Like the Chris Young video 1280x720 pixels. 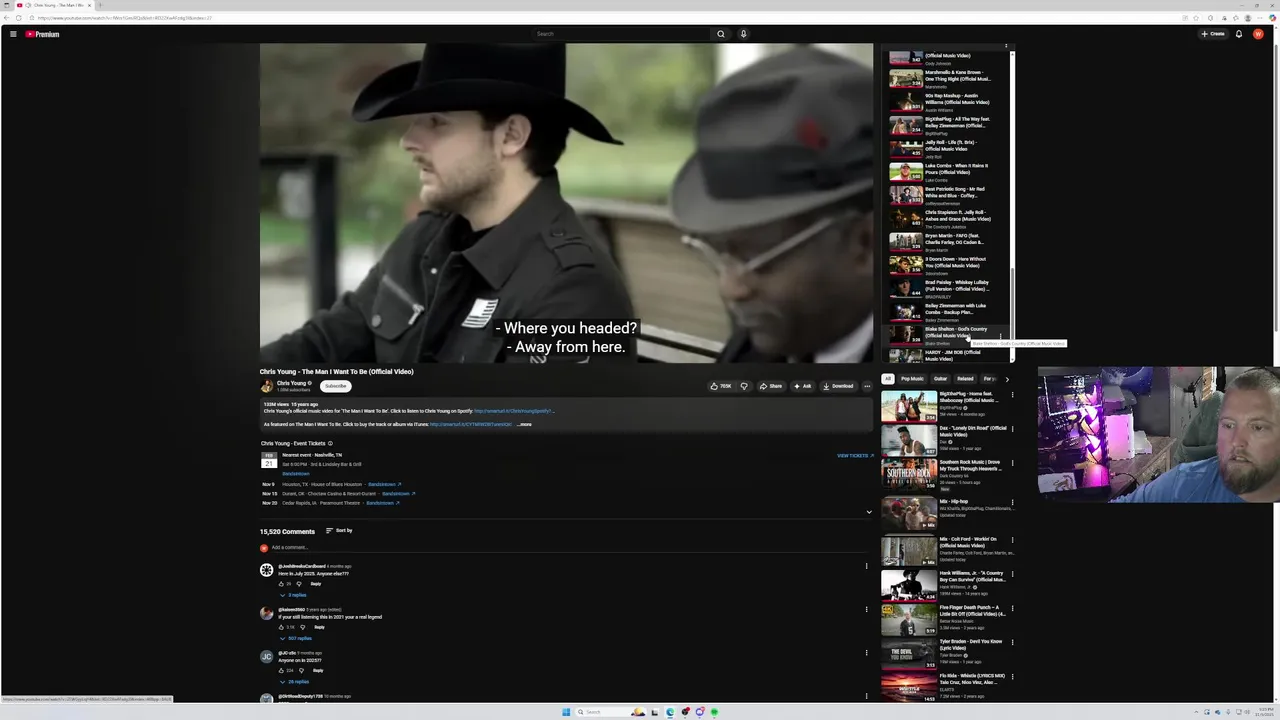(721, 386)
